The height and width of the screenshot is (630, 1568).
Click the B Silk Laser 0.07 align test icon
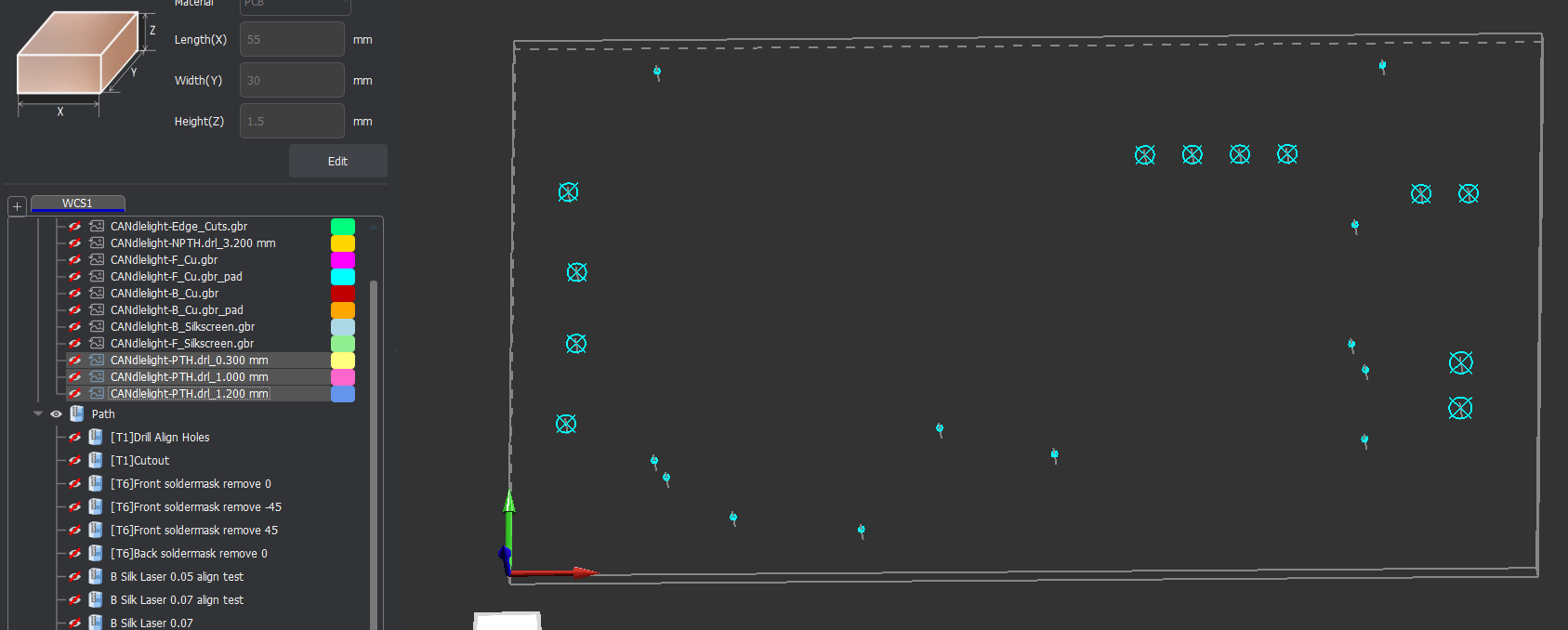(x=96, y=599)
